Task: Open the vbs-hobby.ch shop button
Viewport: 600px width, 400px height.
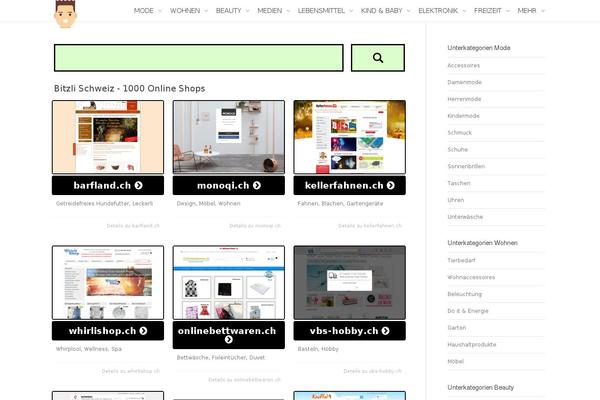Action: (349, 331)
